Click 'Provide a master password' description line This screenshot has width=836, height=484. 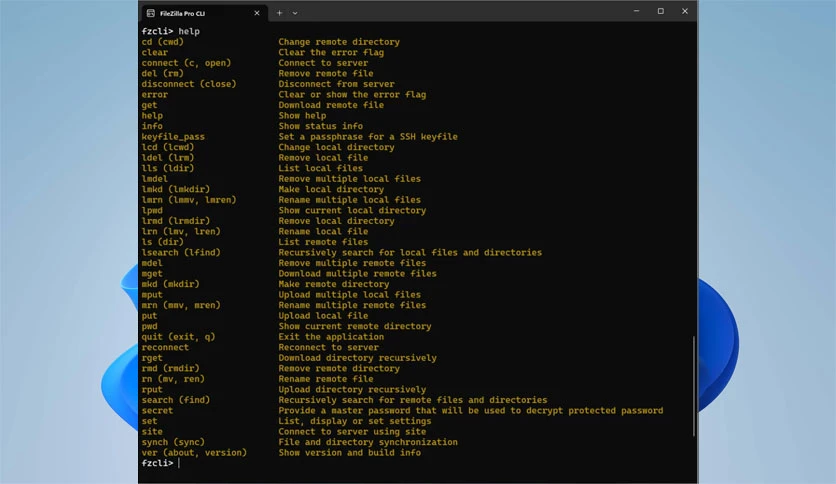(x=471, y=410)
